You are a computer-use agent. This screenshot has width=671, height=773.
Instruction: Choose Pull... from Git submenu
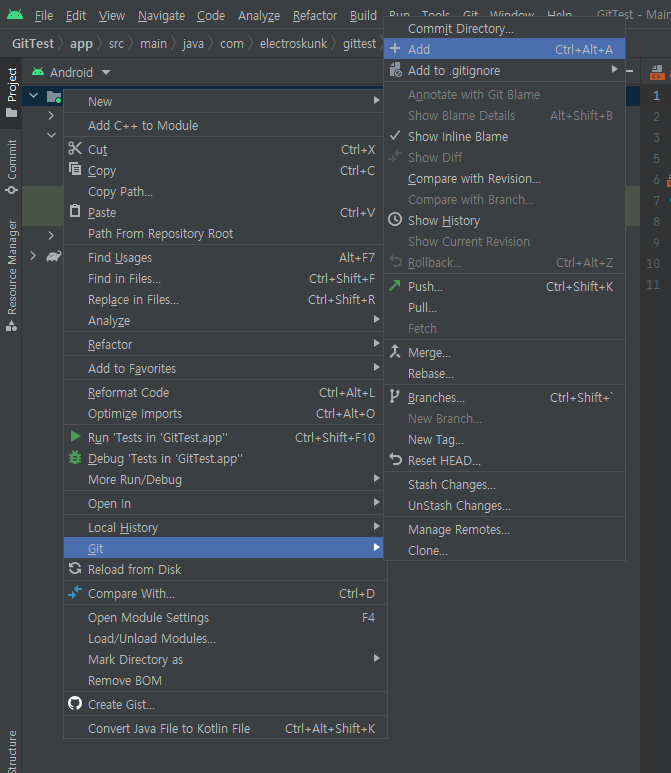point(504,307)
